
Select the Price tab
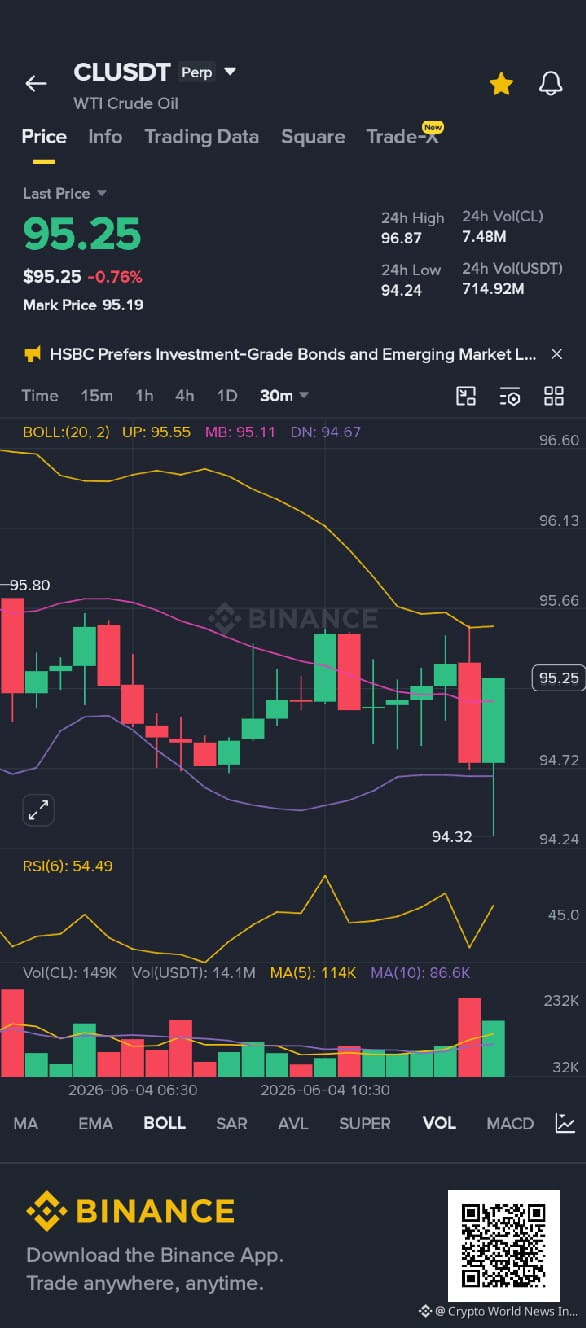[44, 137]
